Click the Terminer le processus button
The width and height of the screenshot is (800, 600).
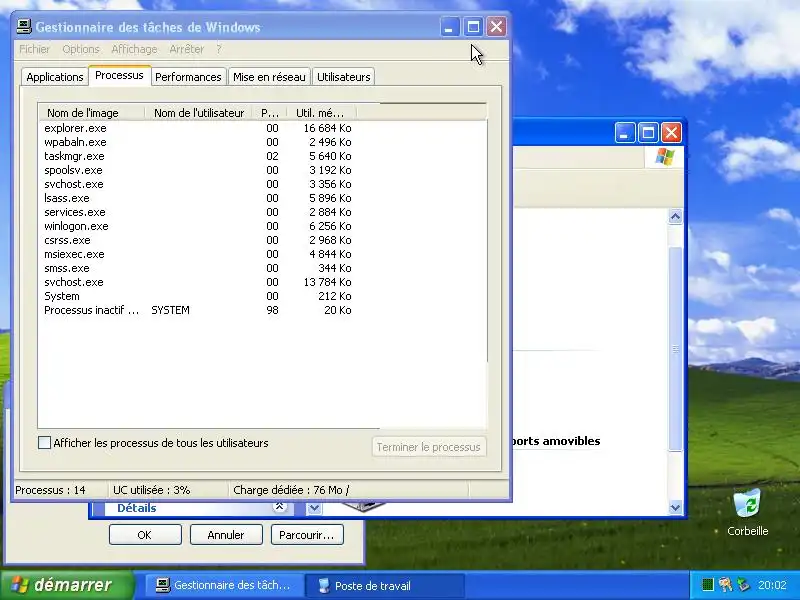coord(429,447)
